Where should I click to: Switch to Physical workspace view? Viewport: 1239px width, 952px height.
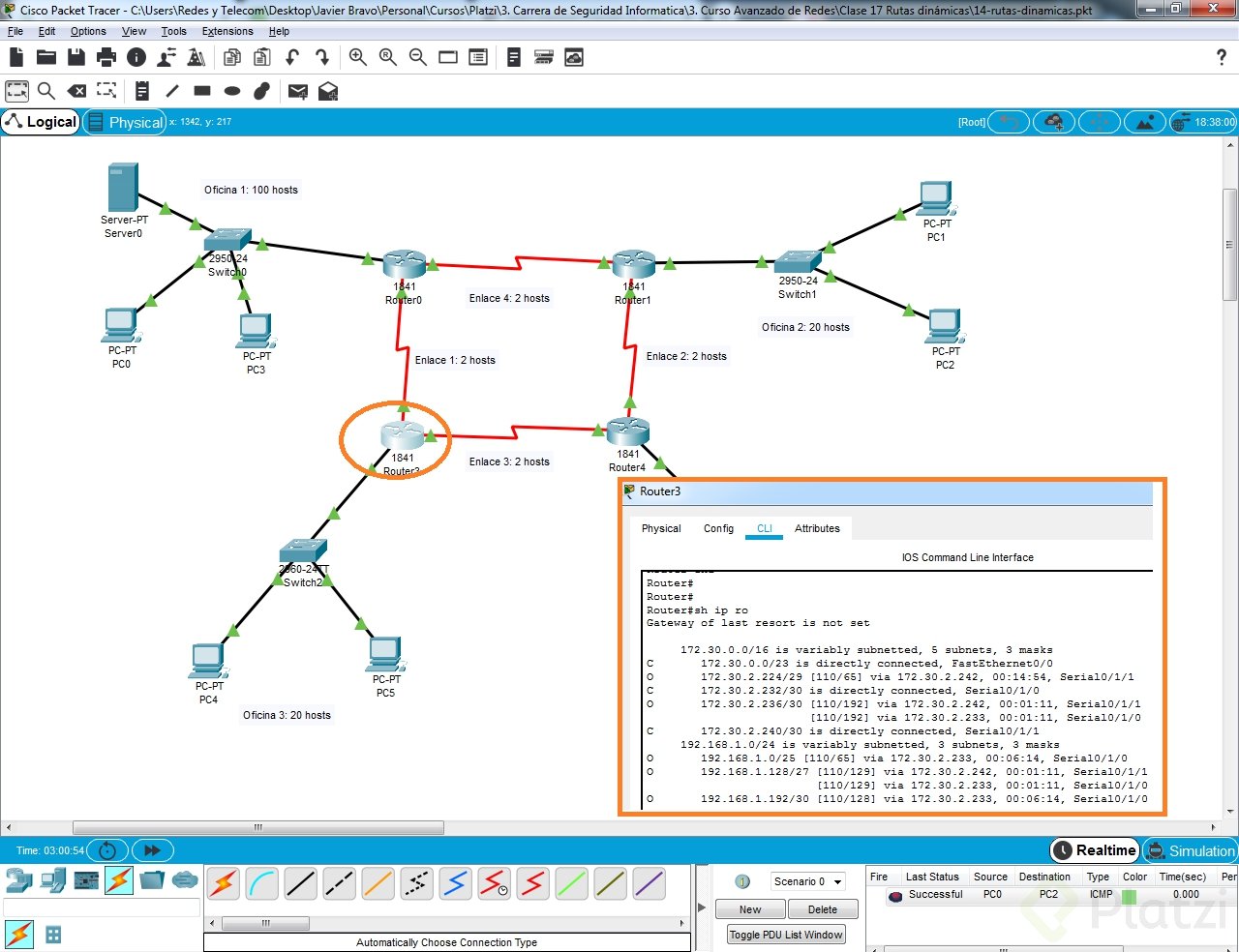(125, 122)
